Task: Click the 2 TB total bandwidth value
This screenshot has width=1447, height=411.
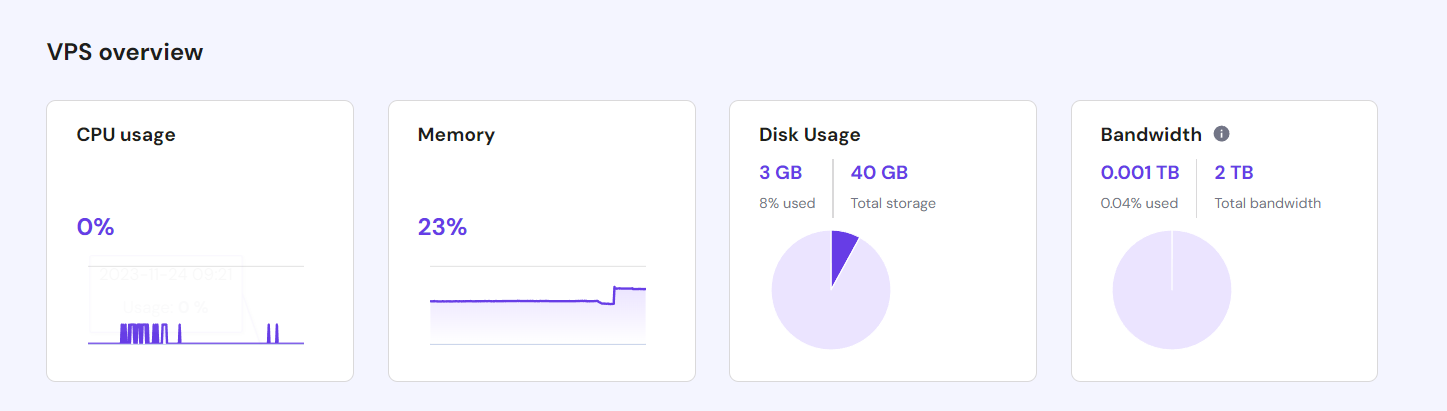Action: 1234,172
